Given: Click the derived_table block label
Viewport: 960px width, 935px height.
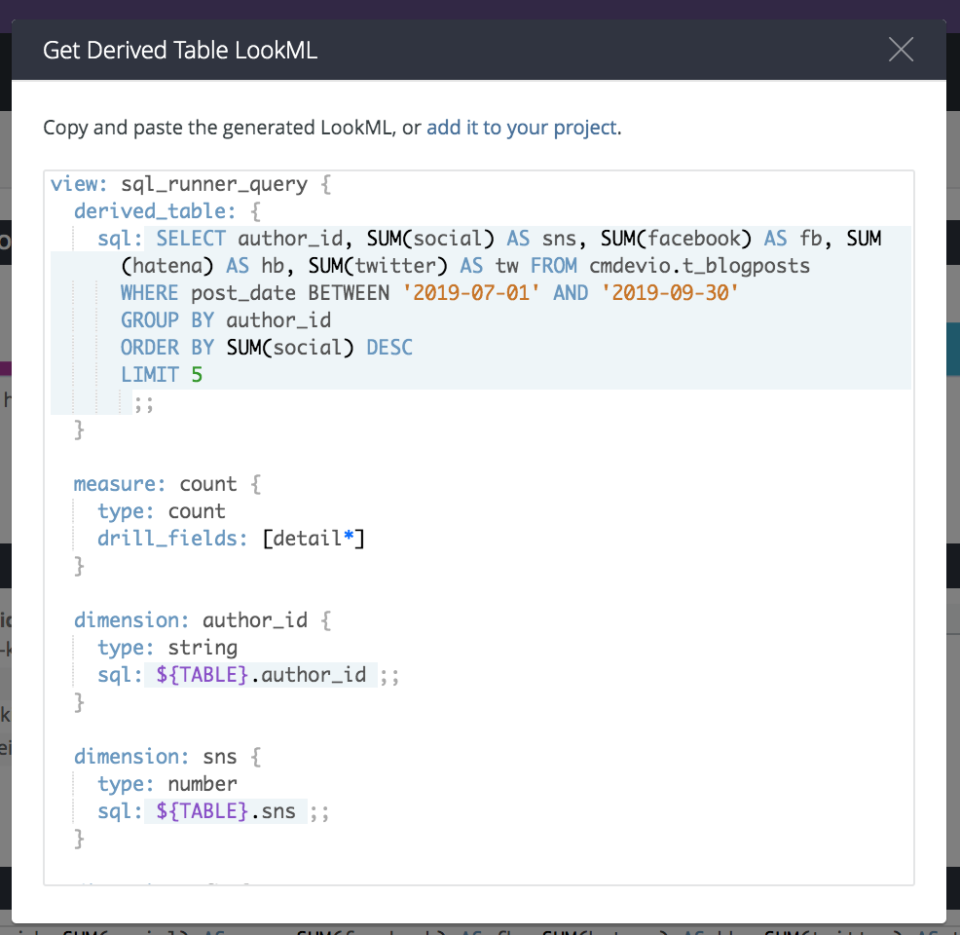Looking at the screenshot, I should (127, 211).
